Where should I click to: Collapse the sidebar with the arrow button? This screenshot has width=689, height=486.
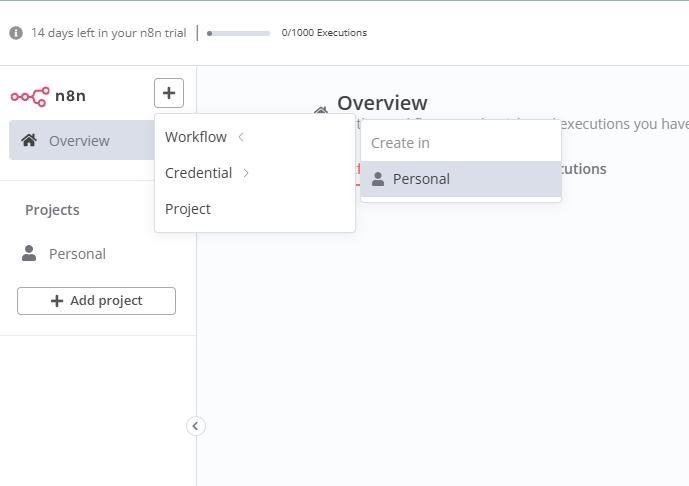pyautogui.click(x=195, y=426)
